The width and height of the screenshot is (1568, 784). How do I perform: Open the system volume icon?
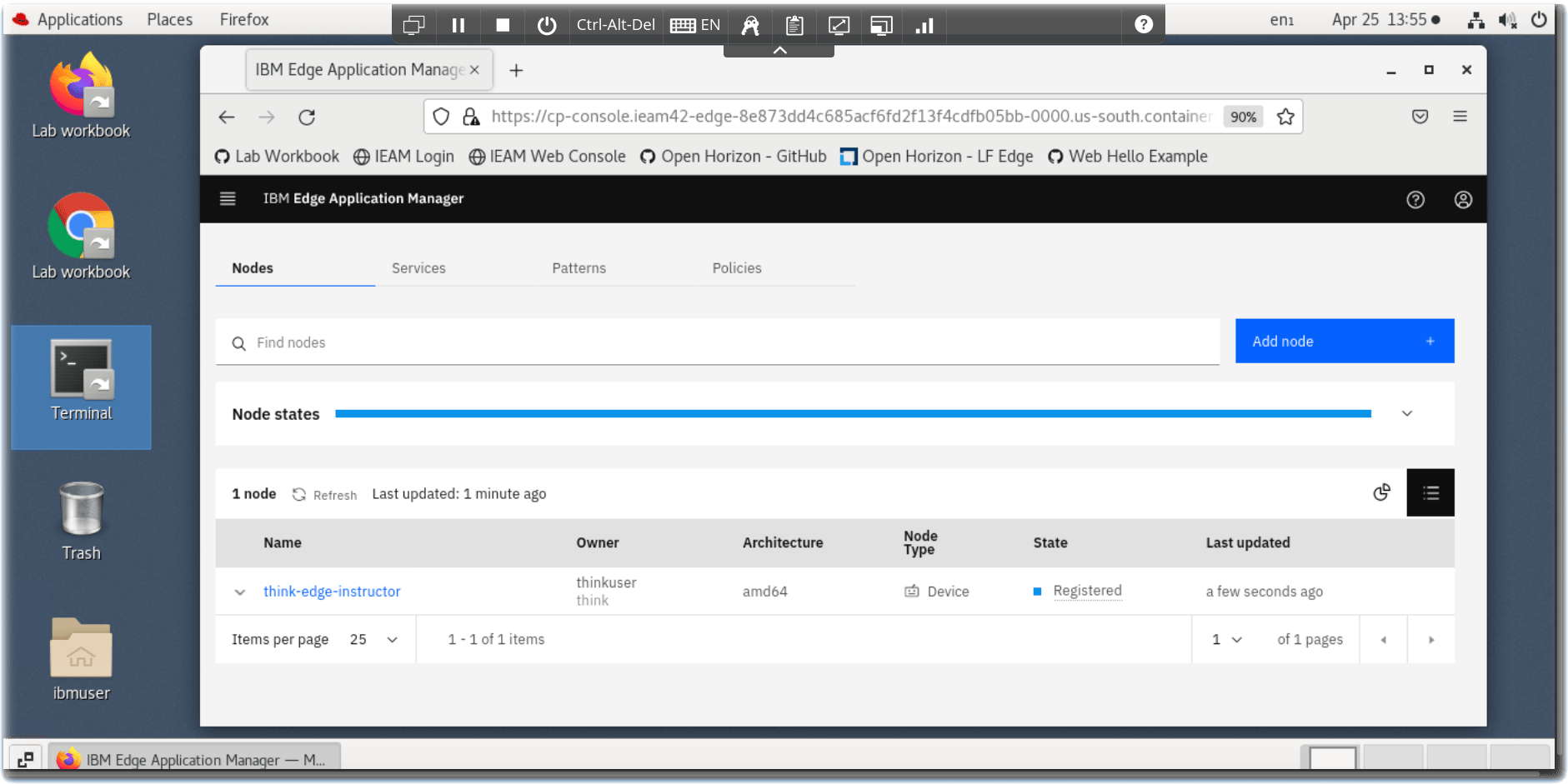tap(1507, 20)
